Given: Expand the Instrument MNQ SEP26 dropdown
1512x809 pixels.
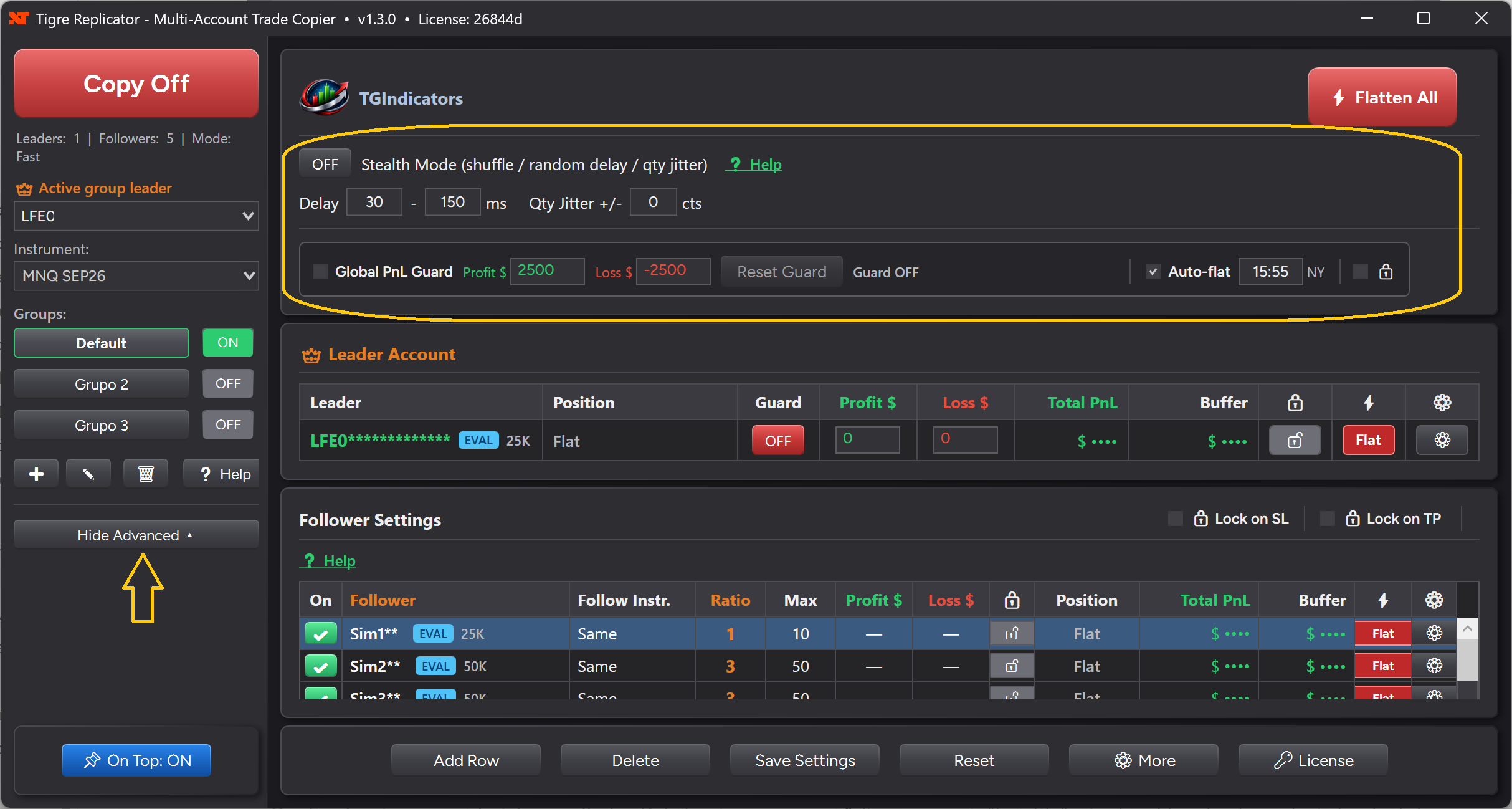Looking at the screenshot, I should pyautogui.click(x=136, y=275).
